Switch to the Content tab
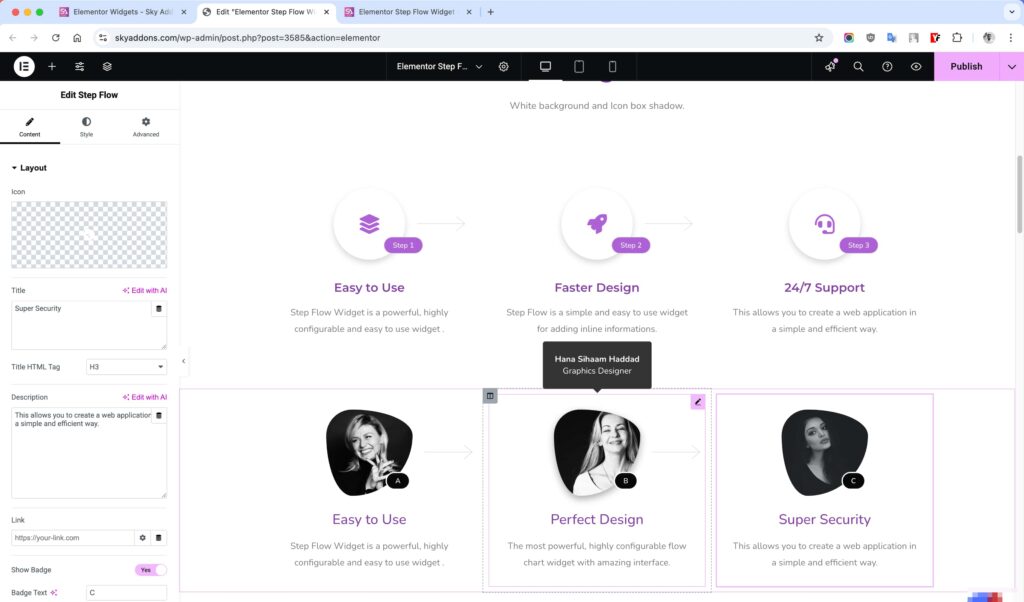 pos(29,127)
